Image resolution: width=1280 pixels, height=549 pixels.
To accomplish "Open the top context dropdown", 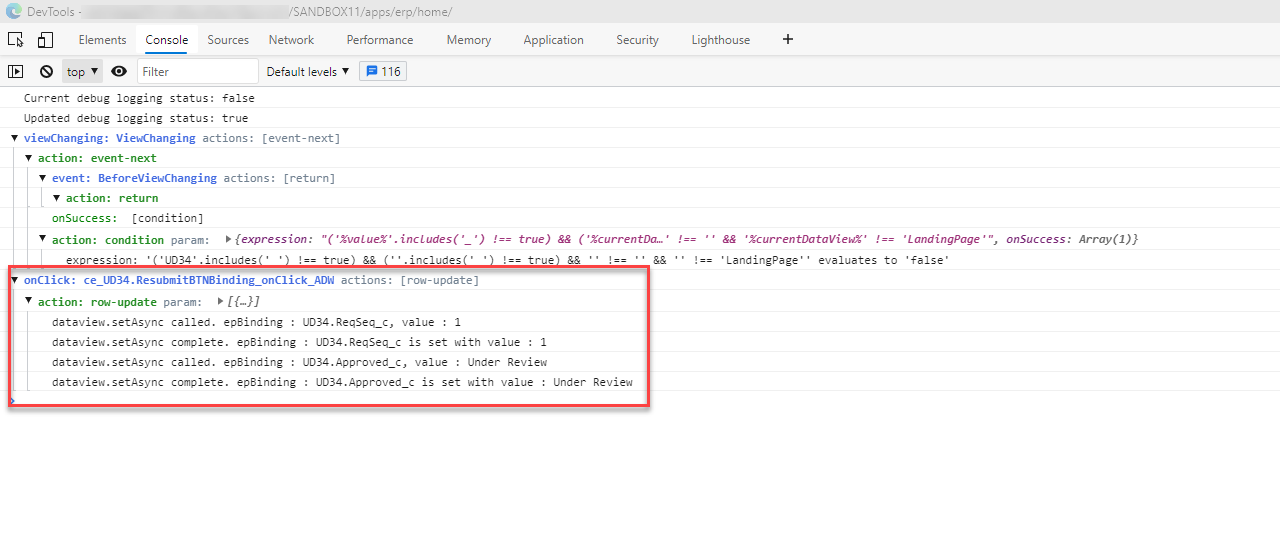I will pyautogui.click(x=82, y=71).
